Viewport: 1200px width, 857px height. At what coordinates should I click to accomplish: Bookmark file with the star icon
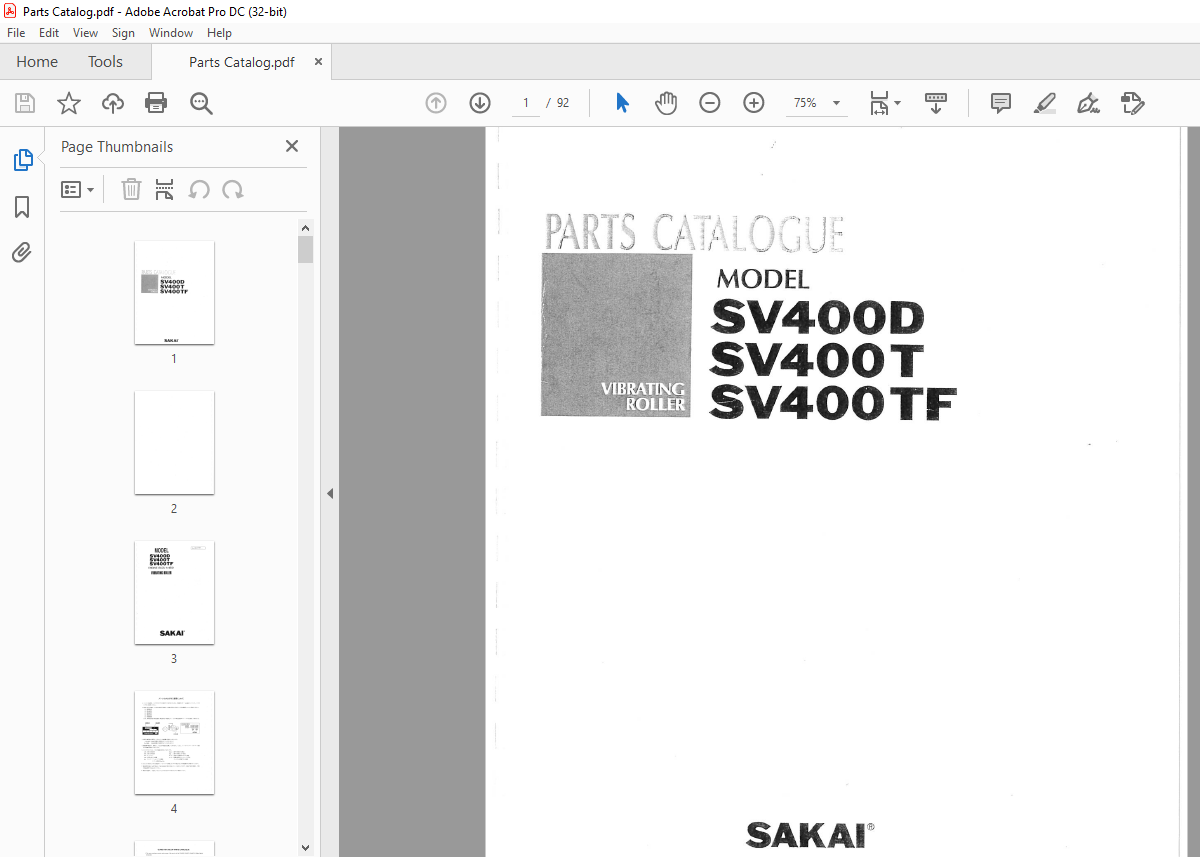click(68, 103)
